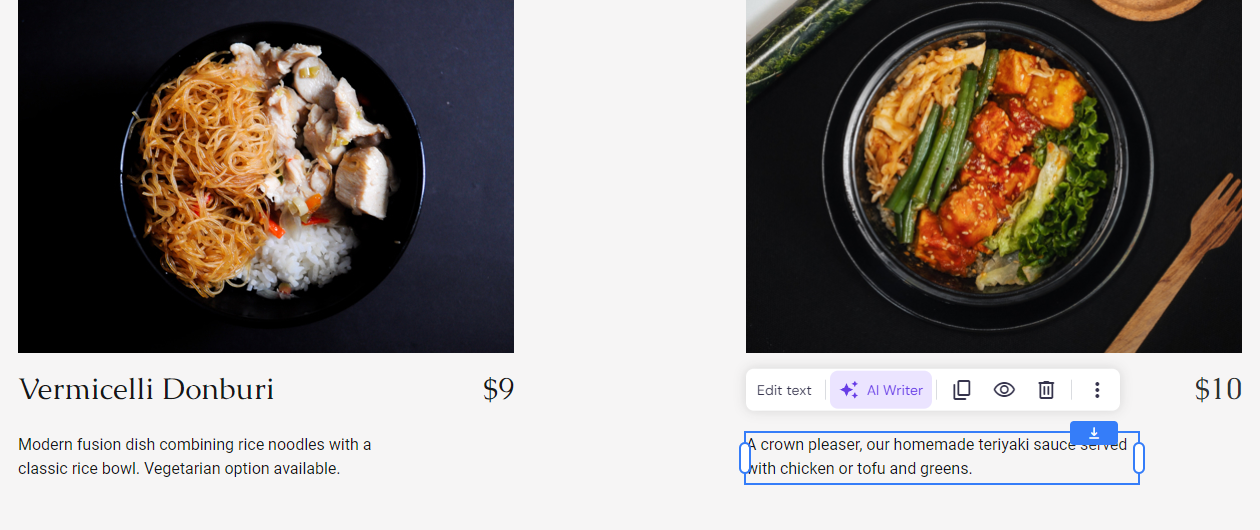Image resolution: width=1260 pixels, height=530 pixels.
Task: Select the Vermicelli Donburi title
Action: click(x=146, y=389)
